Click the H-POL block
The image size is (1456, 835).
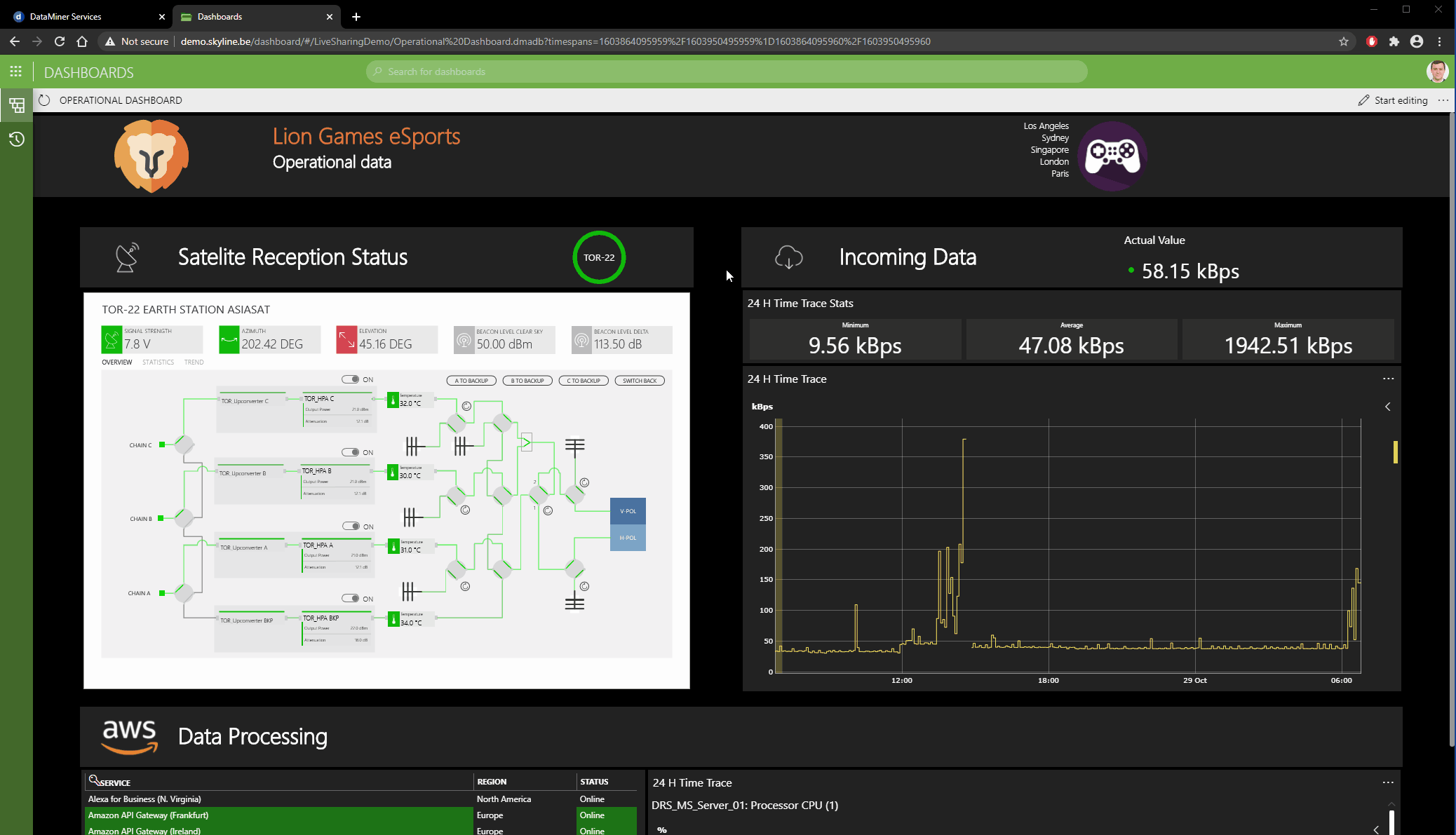tap(628, 538)
